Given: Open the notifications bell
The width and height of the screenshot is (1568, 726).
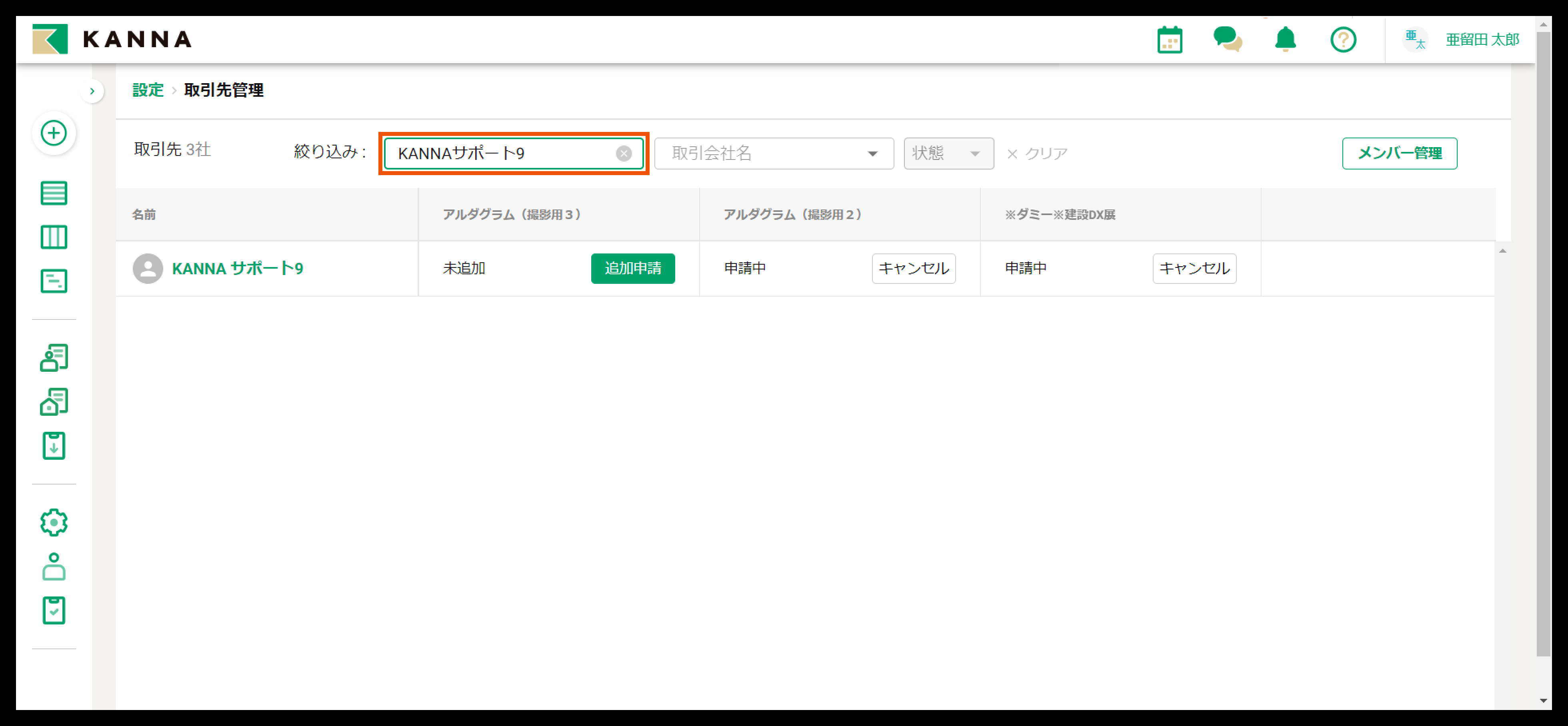Looking at the screenshot, I should click(x=1285, y=40).
